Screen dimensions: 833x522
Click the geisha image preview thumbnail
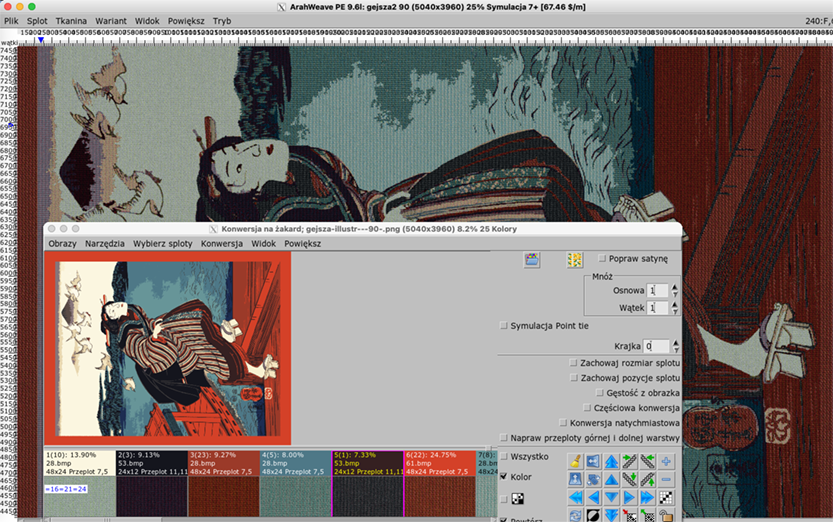[x=168, y=348]
